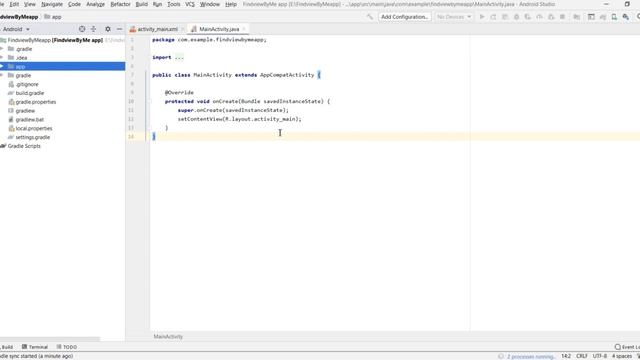
Task: Select gradlew.bat in project tree
Action: click(30, 120)
